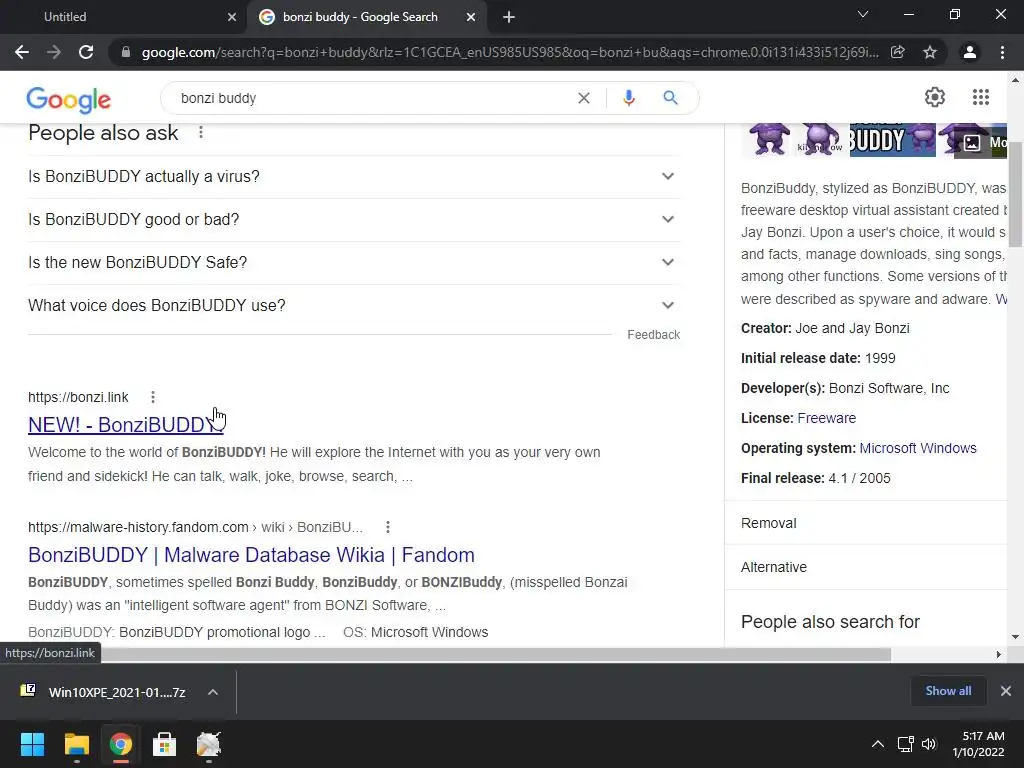The width and height of the screenshot is (1024, 768).
Task: Click the address bar URL
Action: [510, 52]
